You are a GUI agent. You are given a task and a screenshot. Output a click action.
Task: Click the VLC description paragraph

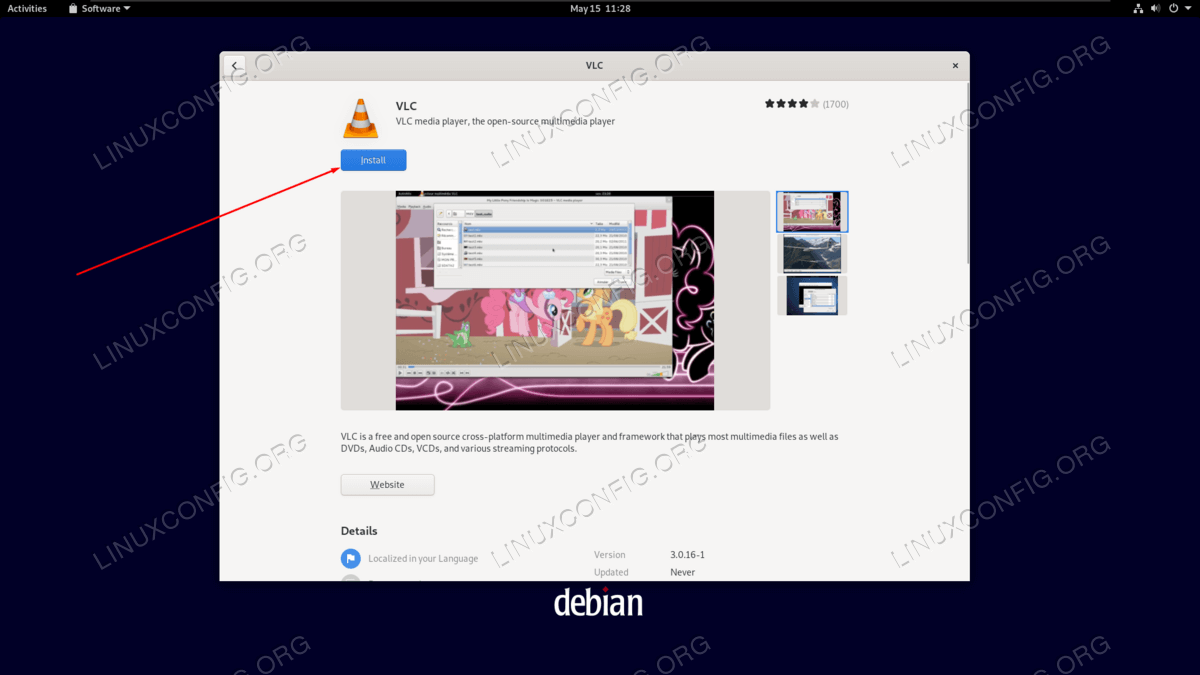(590, 443)
